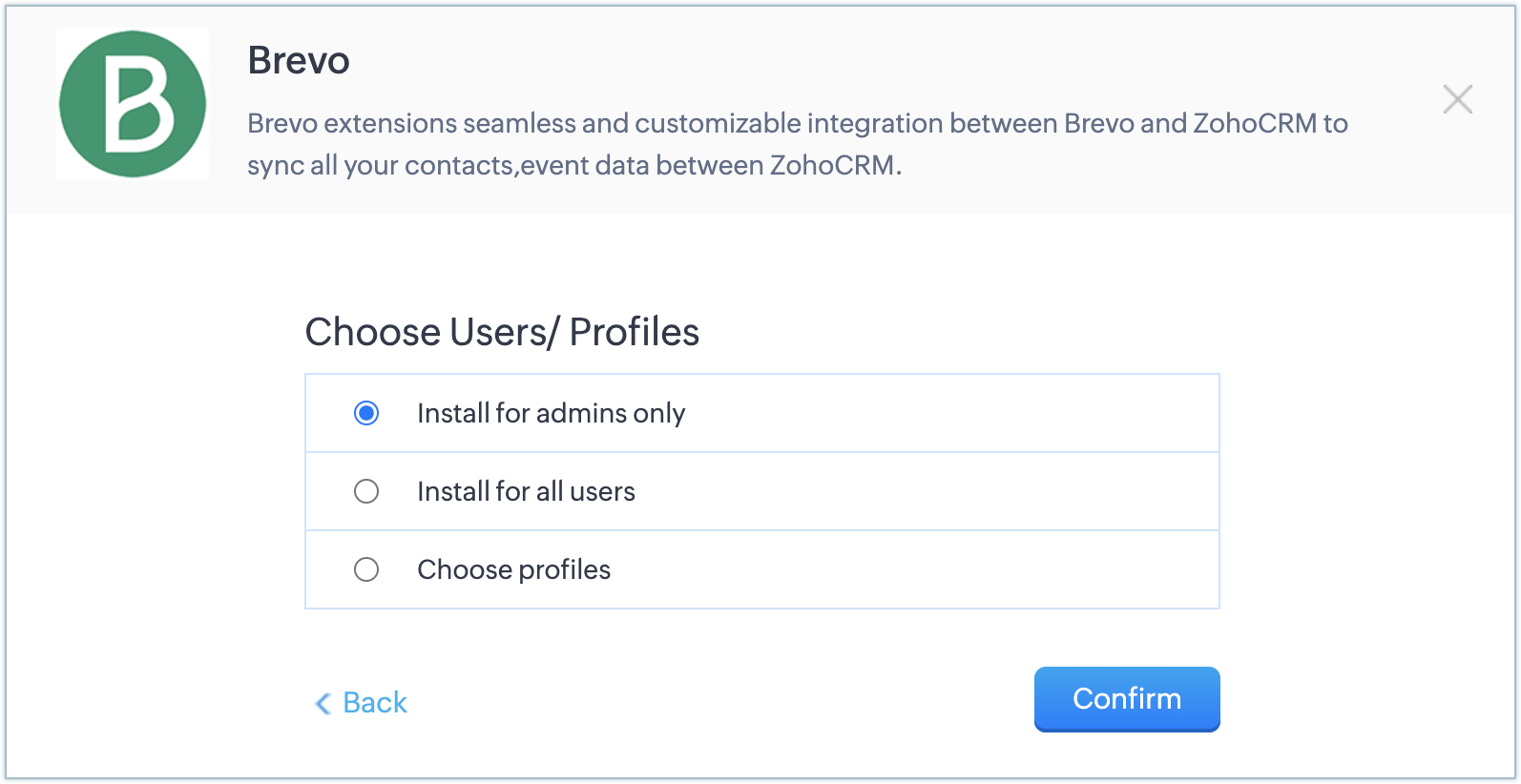Click the "Choose Users/ Profiles" heading
This screenshot has height=784, width=1521.
[502, 332]
